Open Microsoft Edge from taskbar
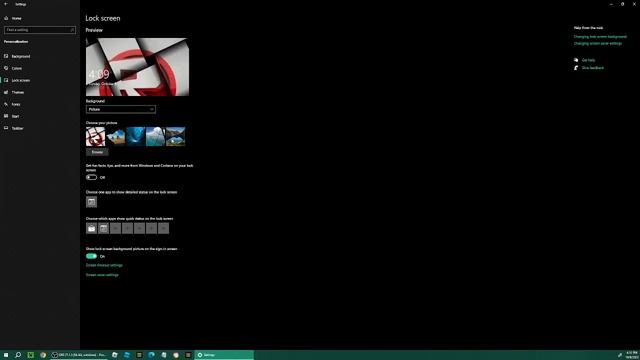Screen dimensions: 640x360 tap(151, 355)
